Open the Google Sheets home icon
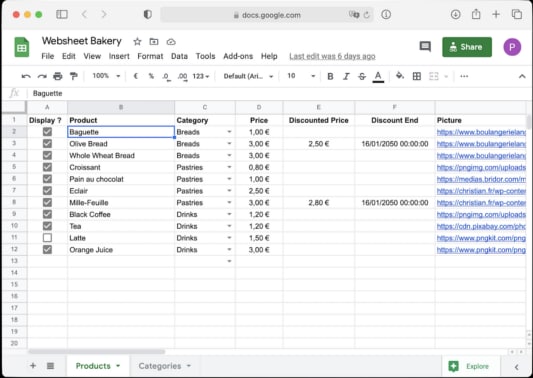 (22, 47)
